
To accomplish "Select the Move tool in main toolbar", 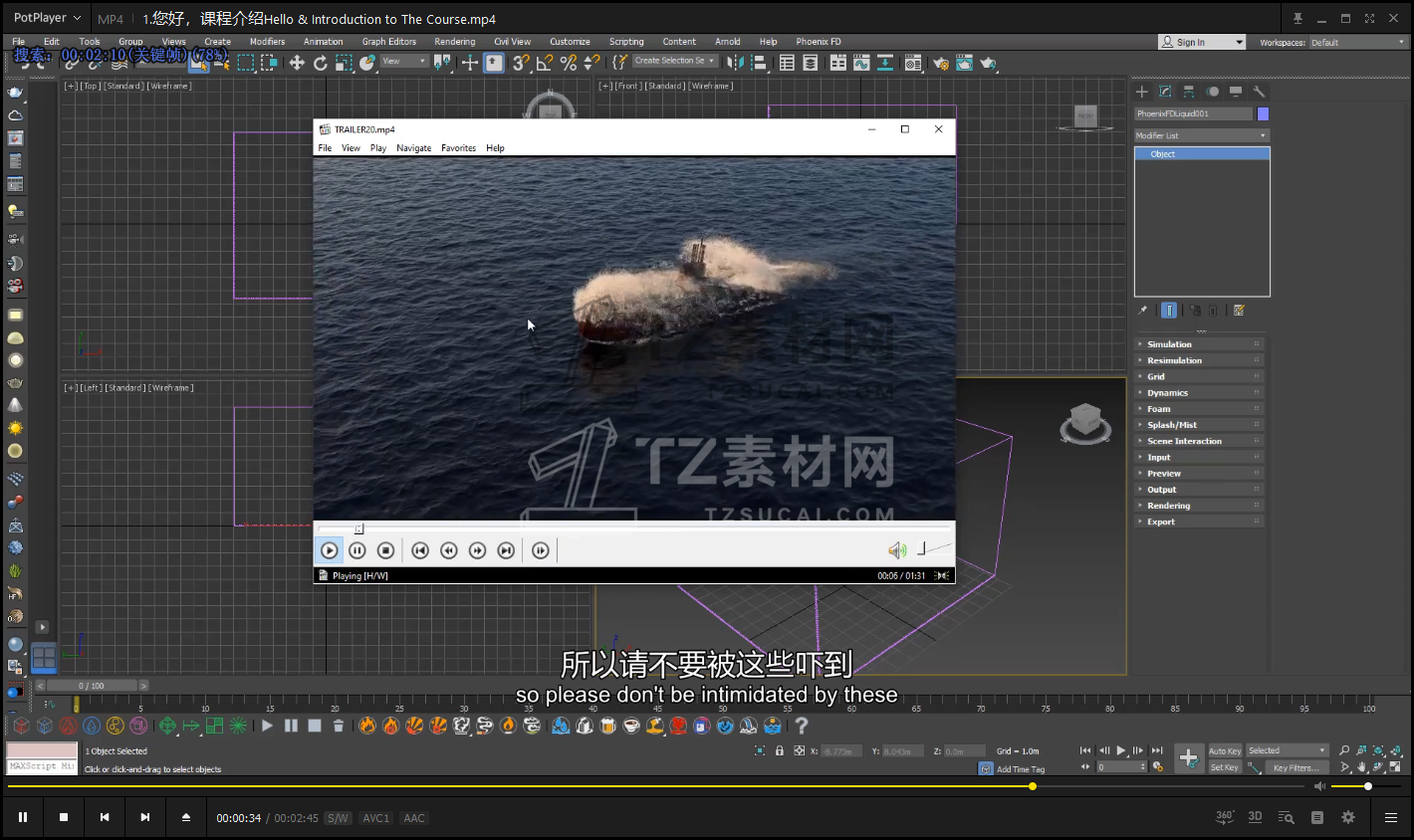I will (297, 63).
